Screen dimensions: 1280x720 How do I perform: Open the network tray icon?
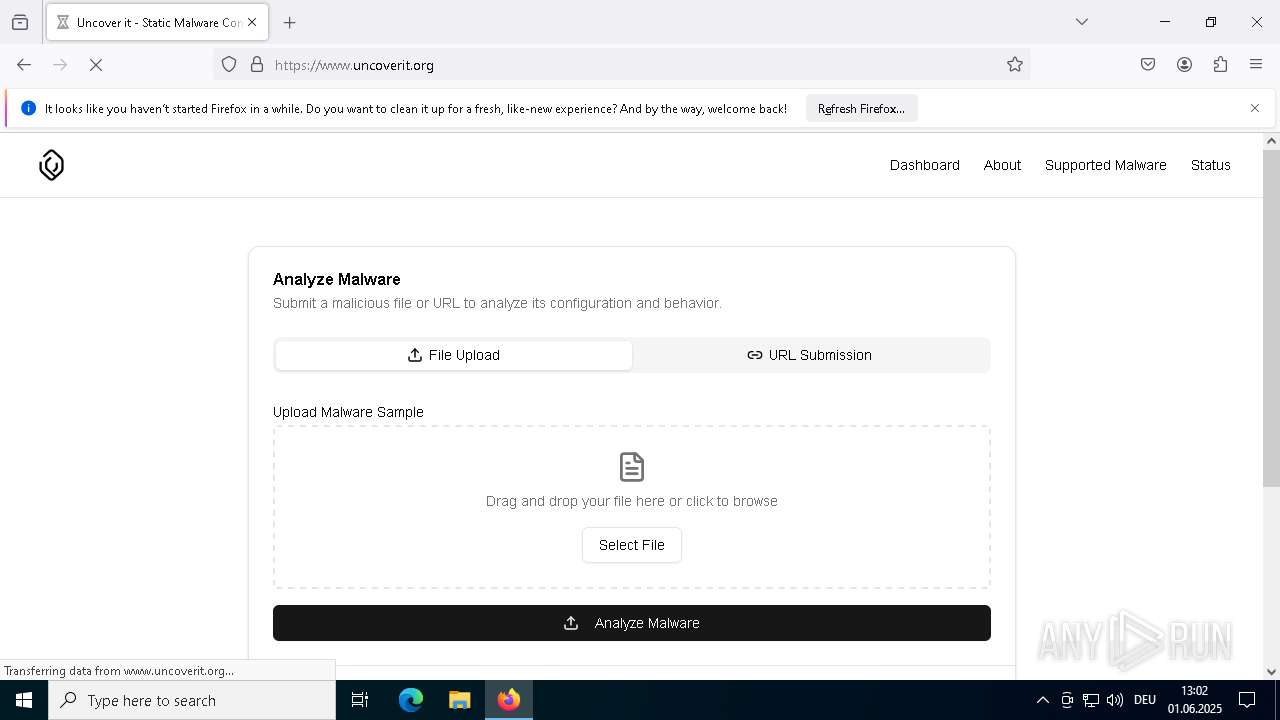coord(1091,700)
